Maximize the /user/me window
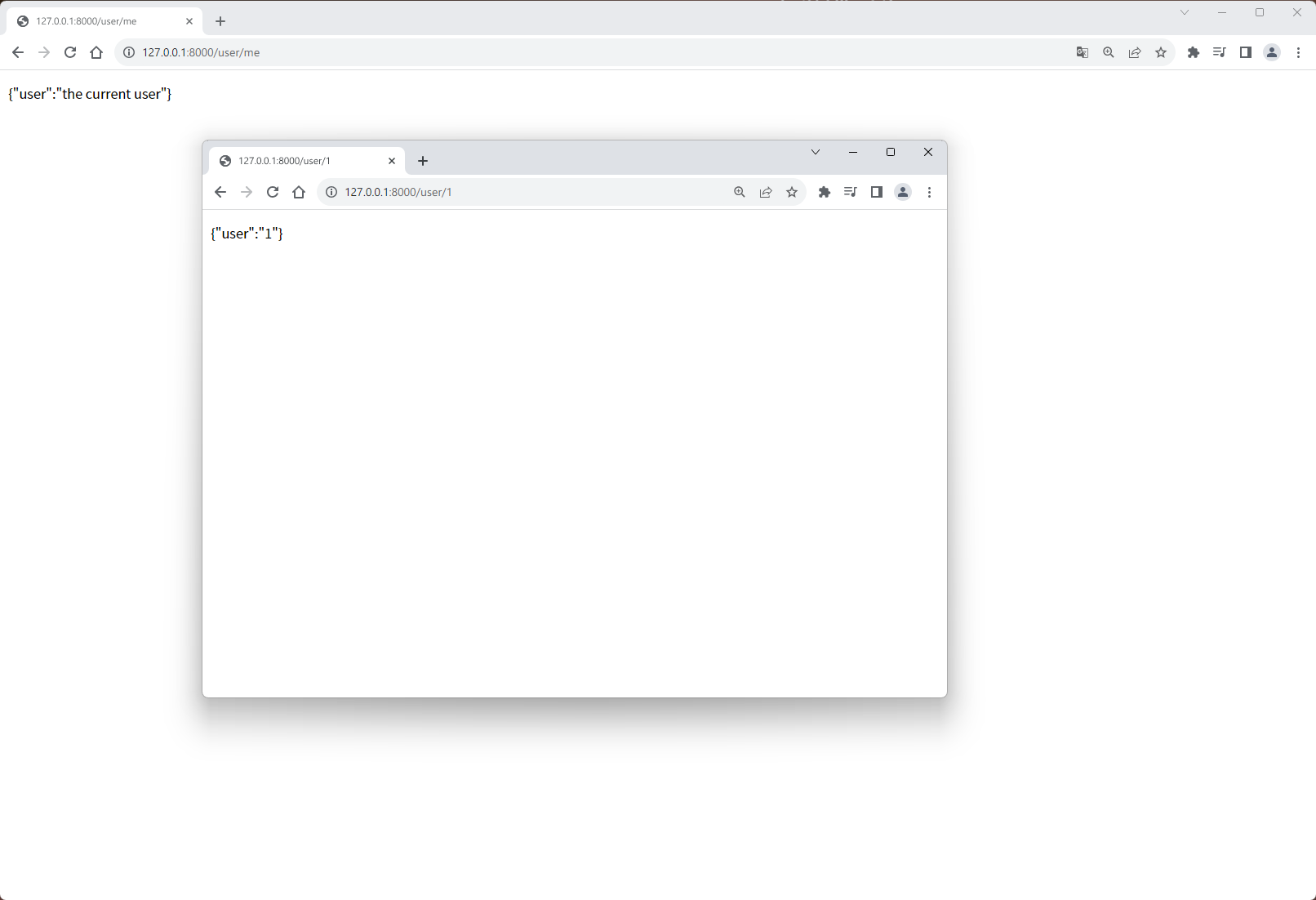Image resolution: width=1316 pixels, height=900 pixels. click(x=1260, y=12)
